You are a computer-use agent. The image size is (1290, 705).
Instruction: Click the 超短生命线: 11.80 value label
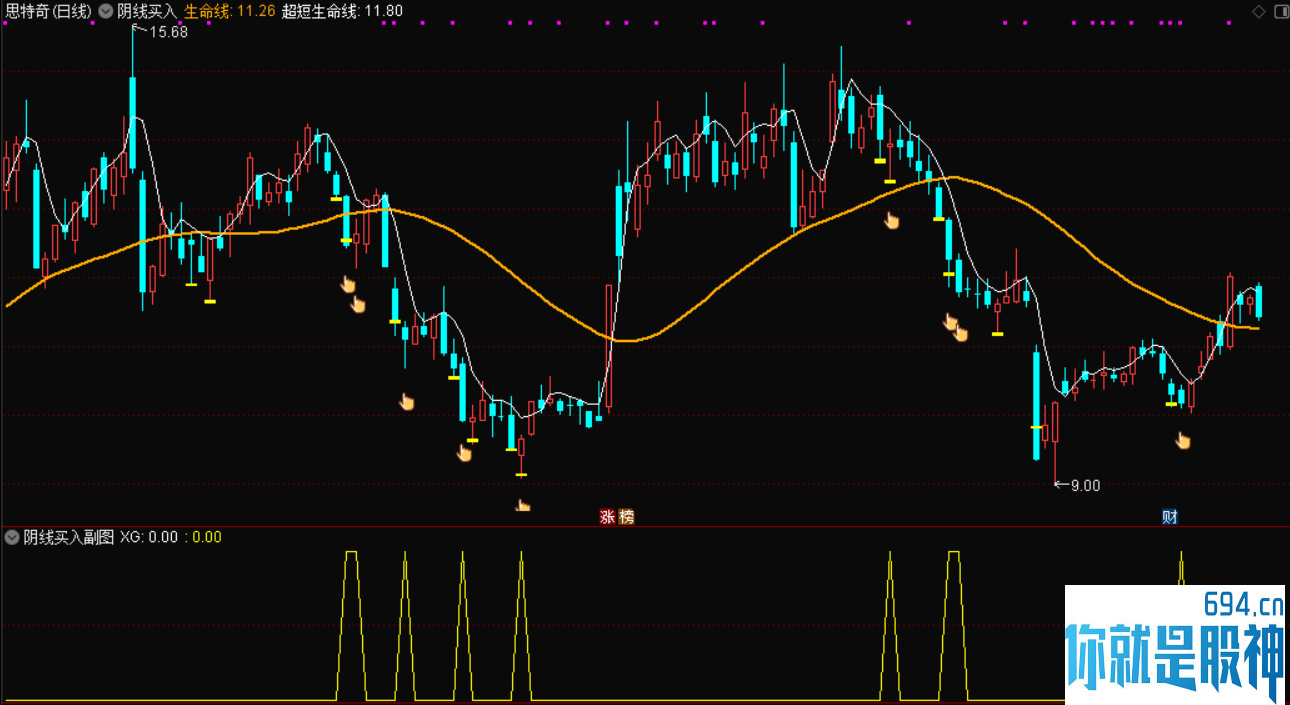tap(343, 12)
